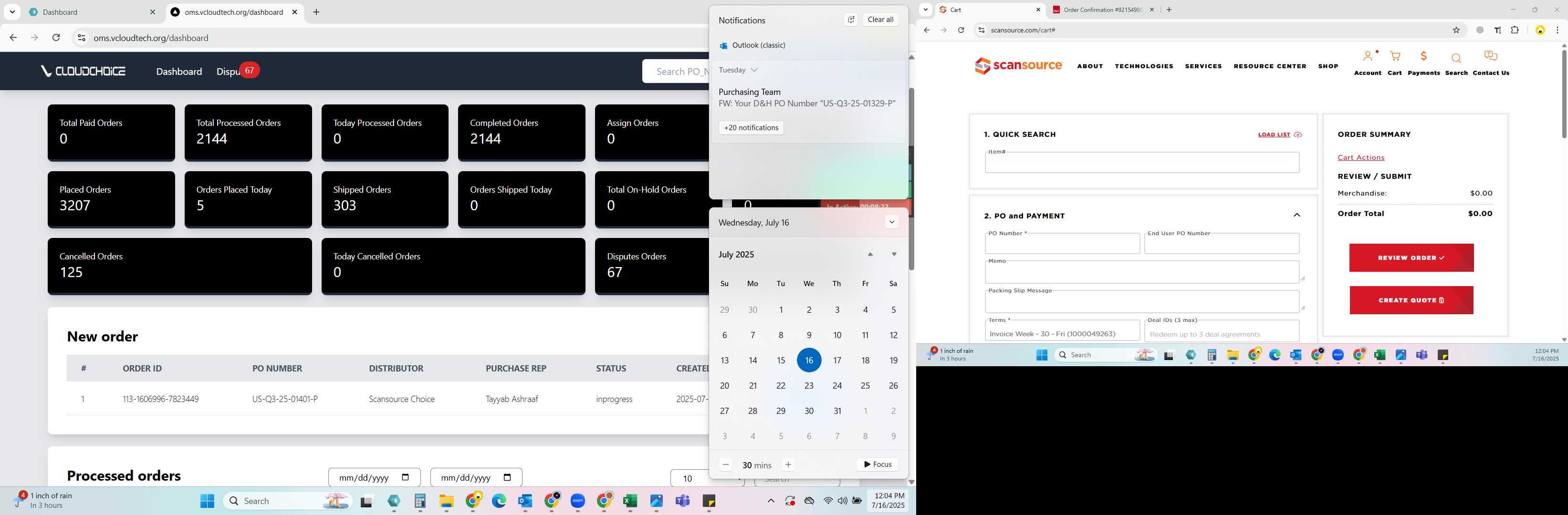
Task: Open the ABOUT menu on ScanSource
Action: tap(1089, 66)
